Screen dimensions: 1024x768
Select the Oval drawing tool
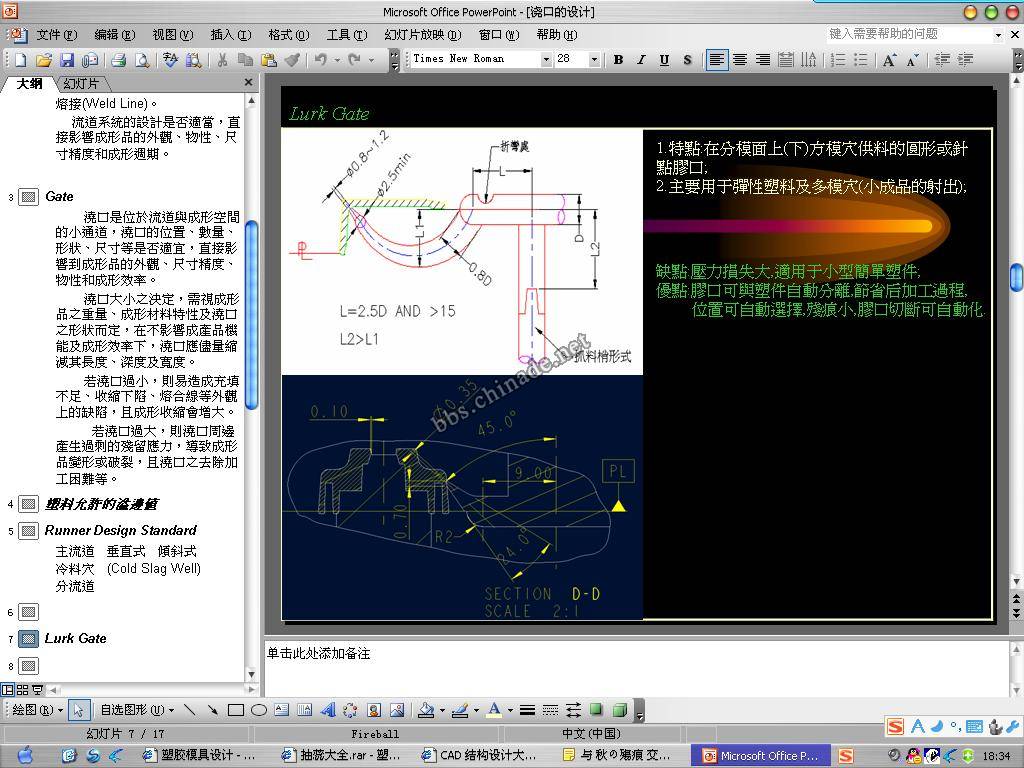[x=258, y=710]
